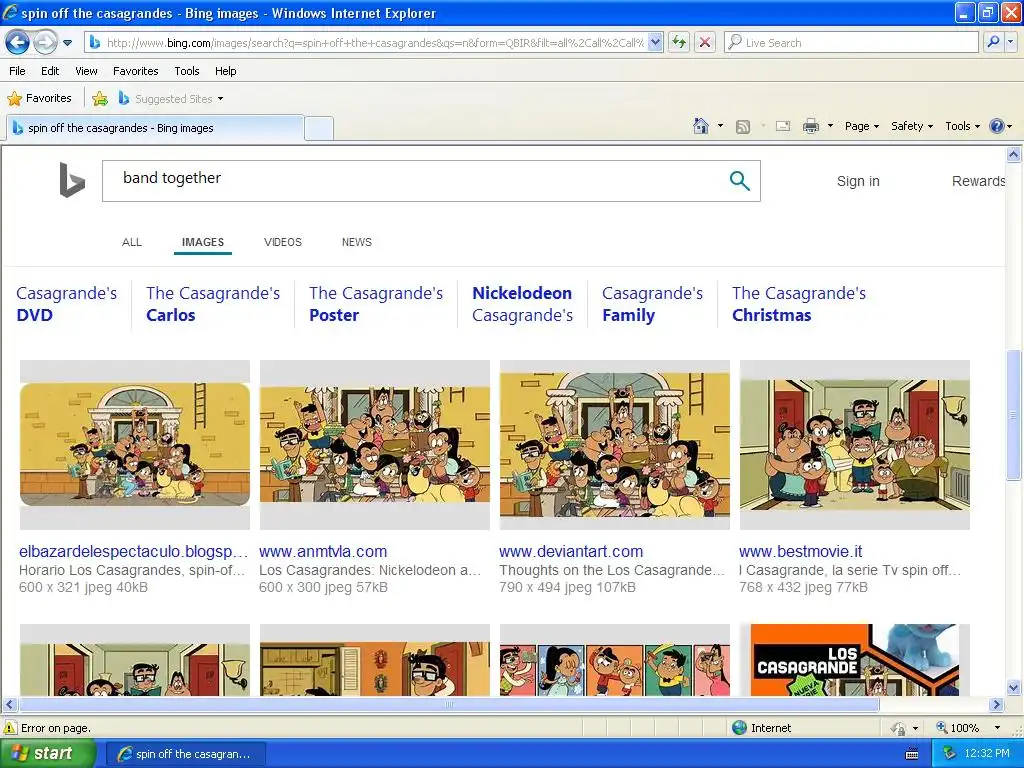Click the RSS feeds icon
The width and height of the screenshot is (1024, 768).
point(743,127)
